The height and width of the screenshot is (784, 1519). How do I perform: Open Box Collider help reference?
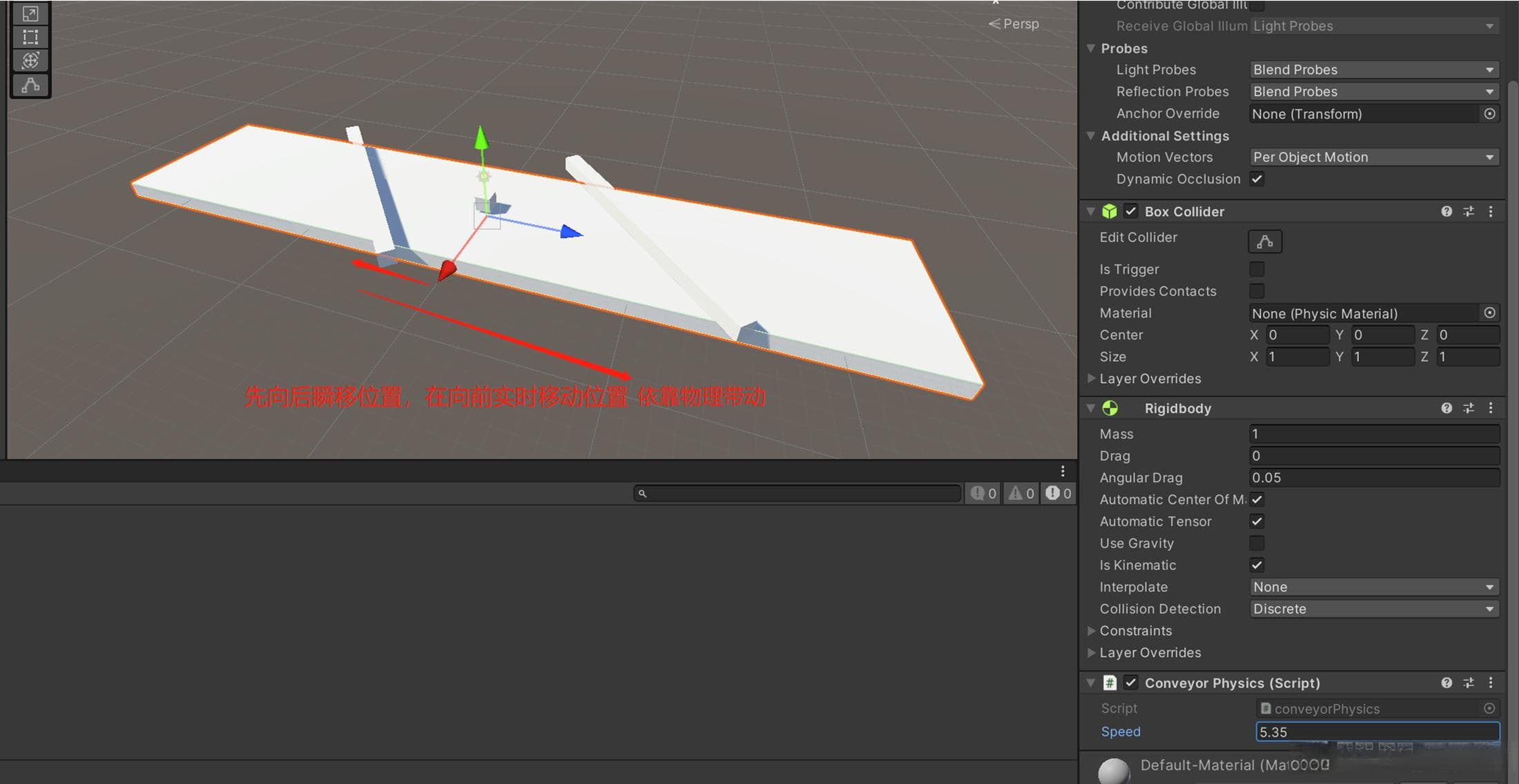[1447, 211]
